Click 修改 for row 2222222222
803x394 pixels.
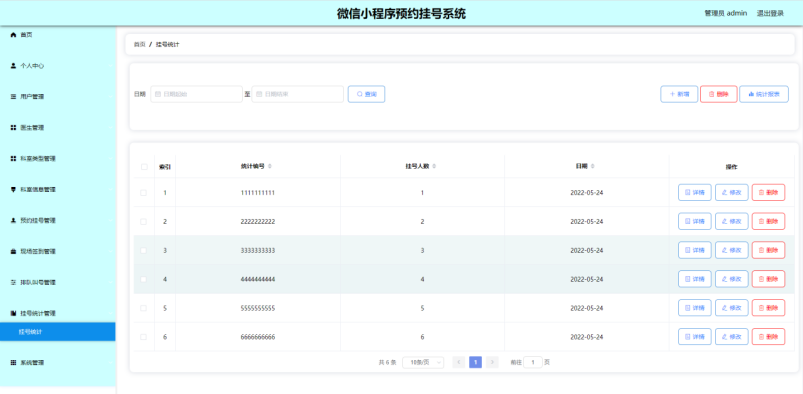click(731, 221)
